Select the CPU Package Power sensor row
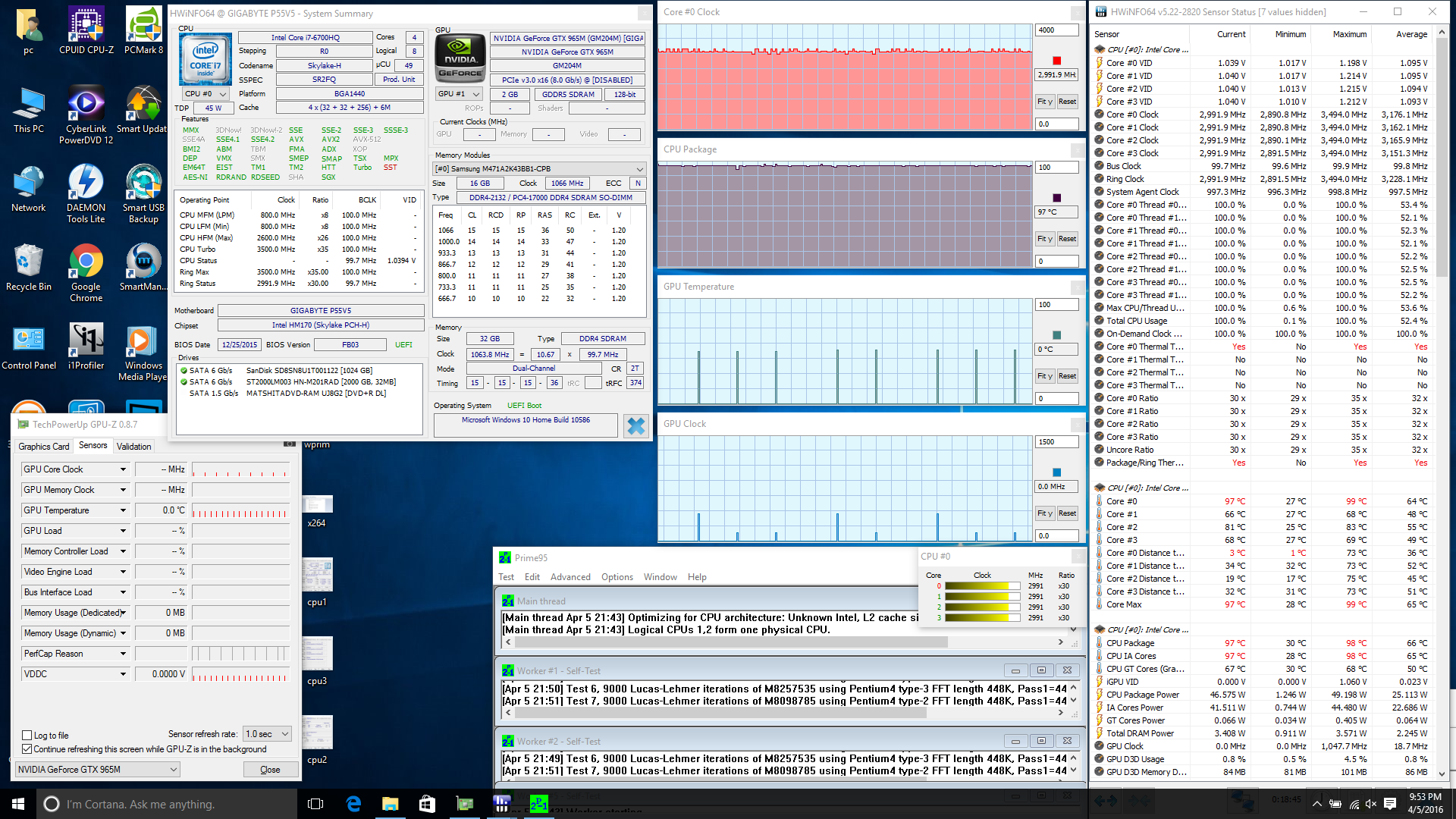Viewport: 1456px width, 819px height. tap(1263, 695)
